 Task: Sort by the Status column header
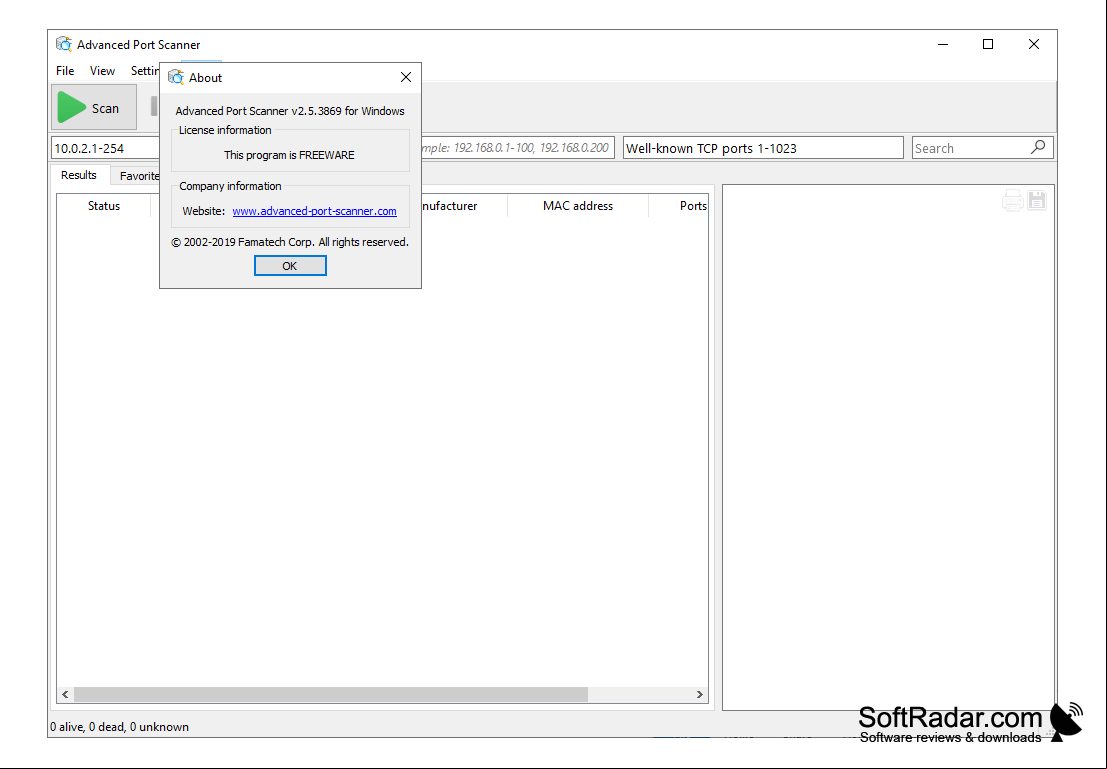point(104,205)
